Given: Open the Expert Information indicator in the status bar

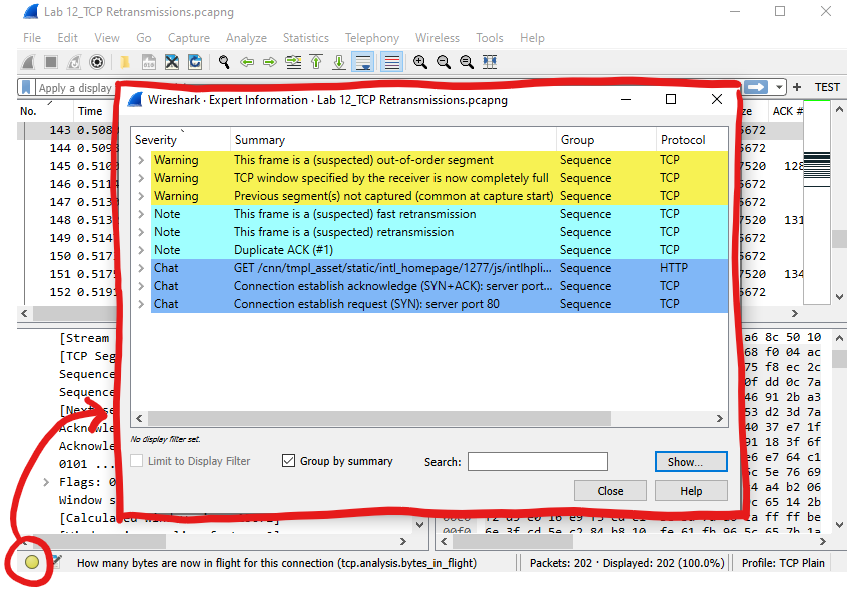Looking at the screenshot, I should tap(32, 563).
